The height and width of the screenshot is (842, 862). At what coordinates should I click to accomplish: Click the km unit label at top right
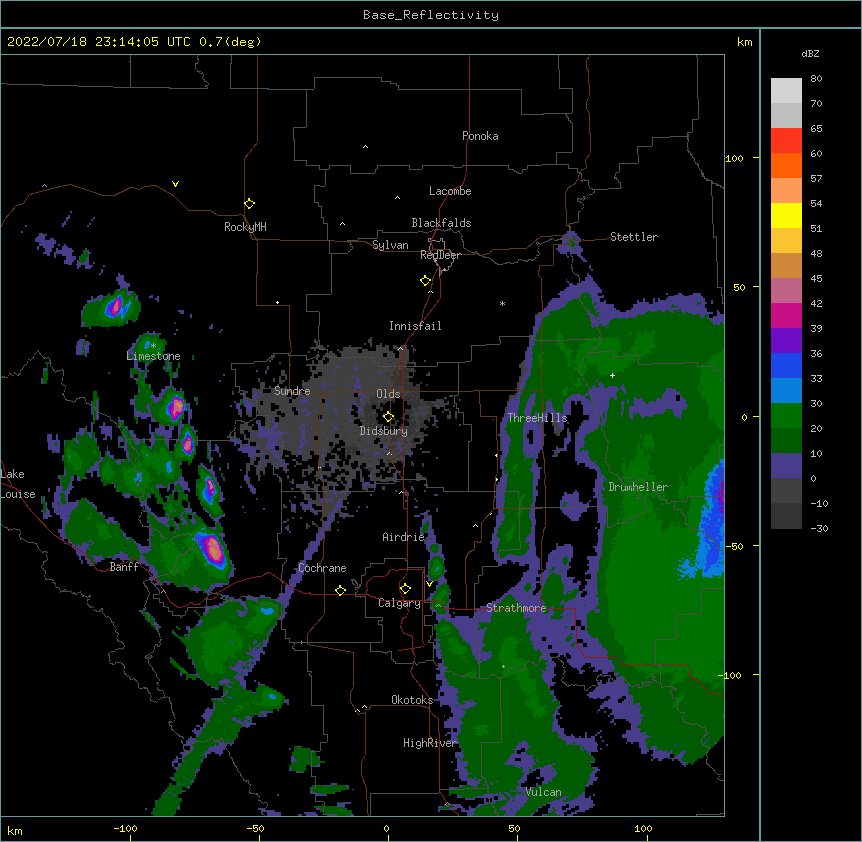point(745,42)
